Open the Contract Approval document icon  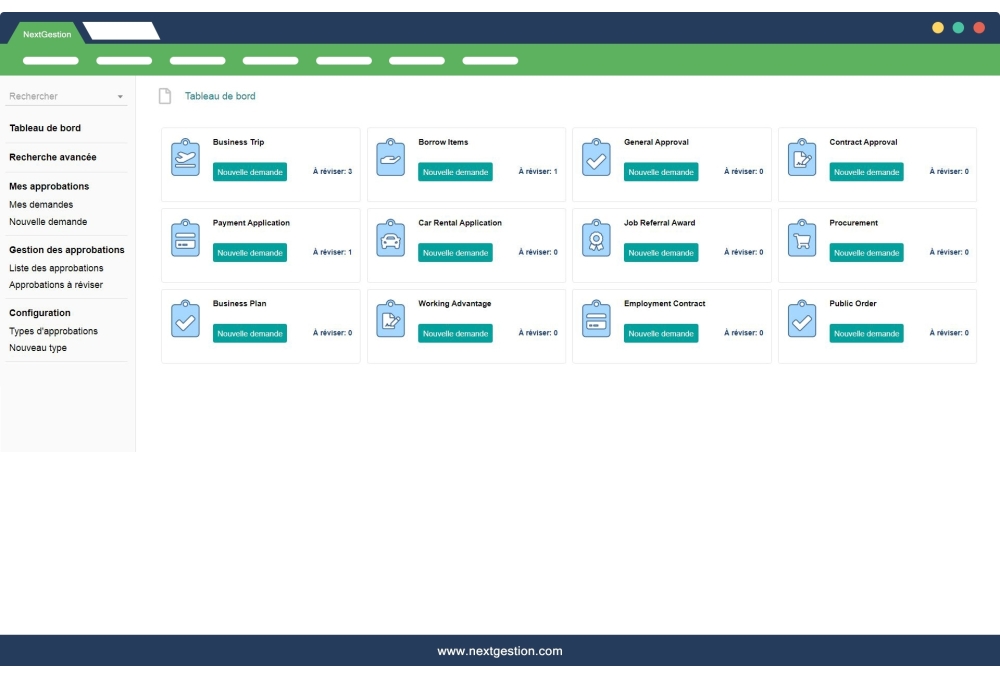(x=801, y=157)
